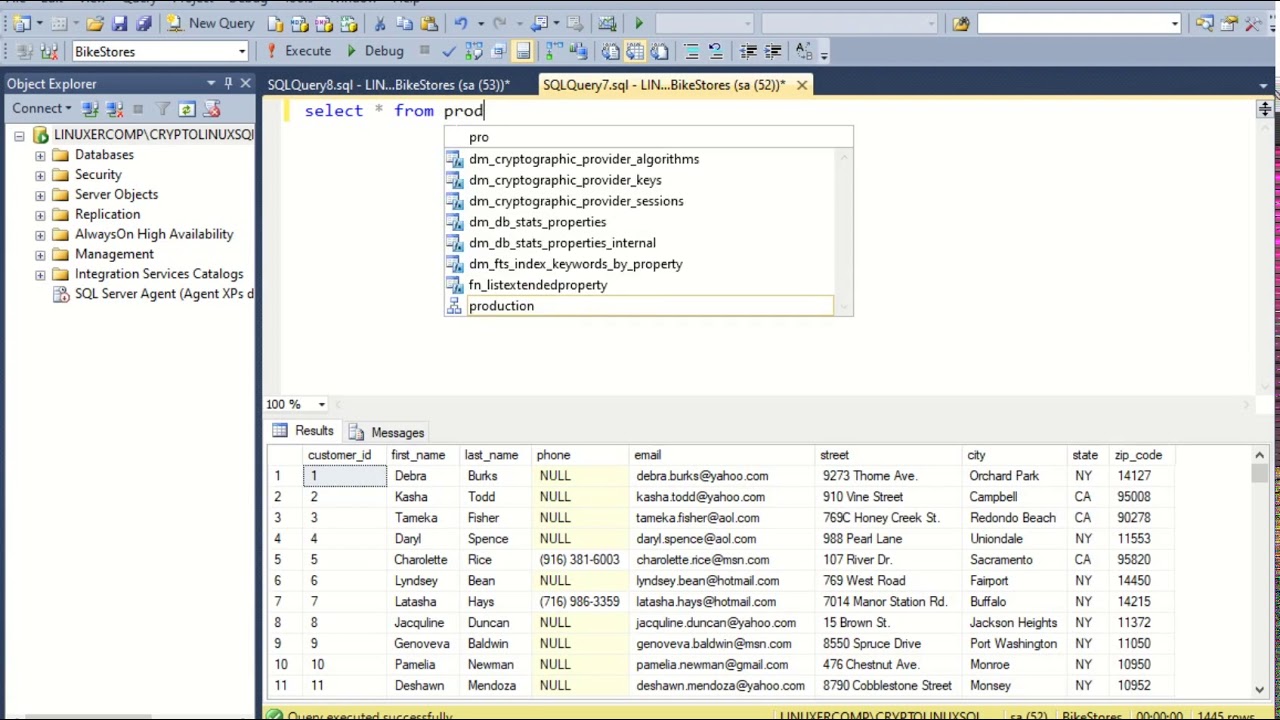The height and width of the screenshot is (720, 1280).
Task: Click Disconnect icon in Object Explorer toolbar
Action: [114, 108]
